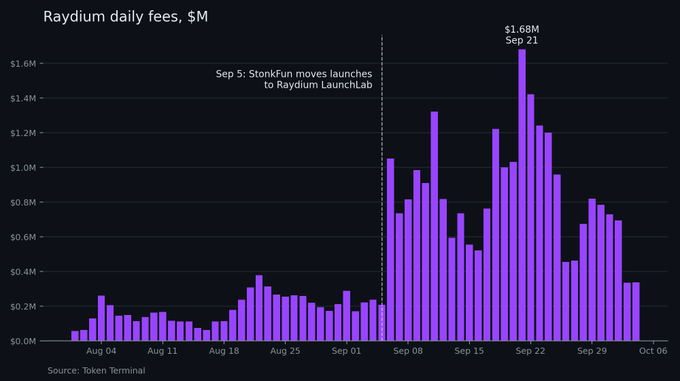Click the 'Sep 08' x-axis label
Image resolution: width=680 pixels, height=381 pixels.
click(x=408, y=351)
